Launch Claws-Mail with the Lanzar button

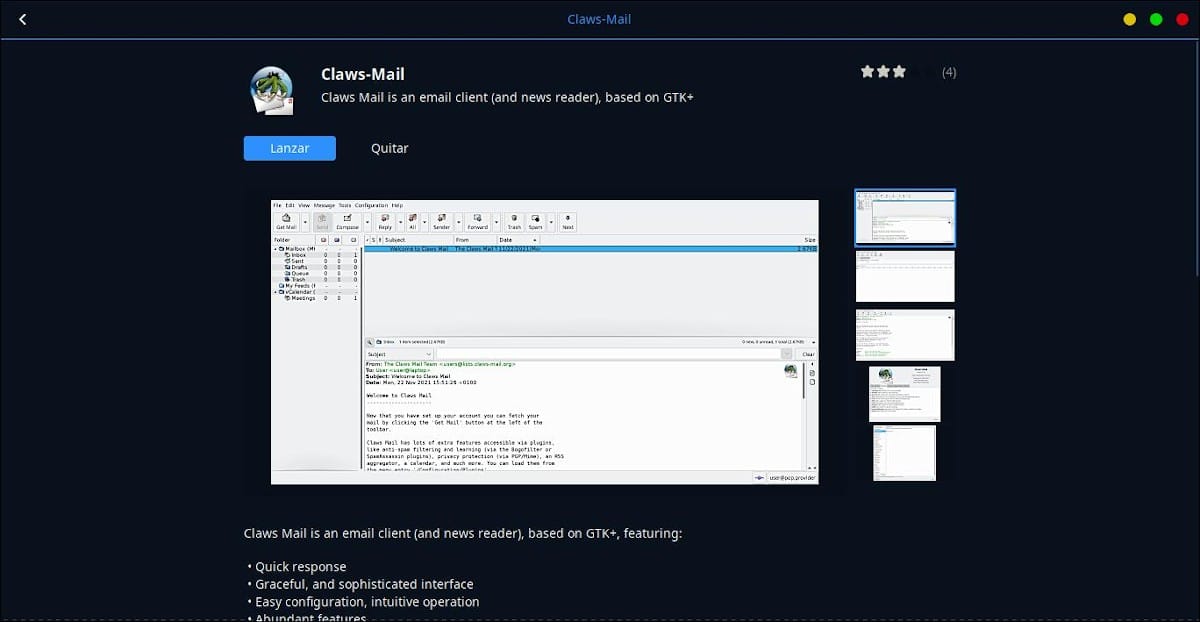289,148
